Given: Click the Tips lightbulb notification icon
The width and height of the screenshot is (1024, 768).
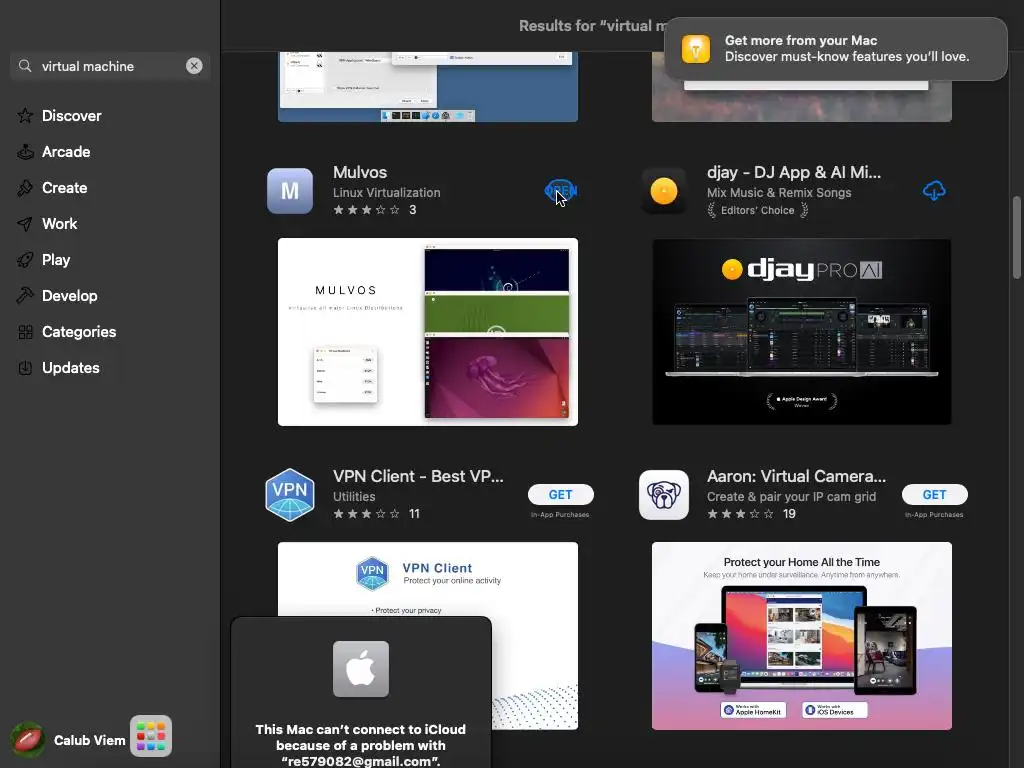Looking at the screenshot, I should (x=696, y=49).
